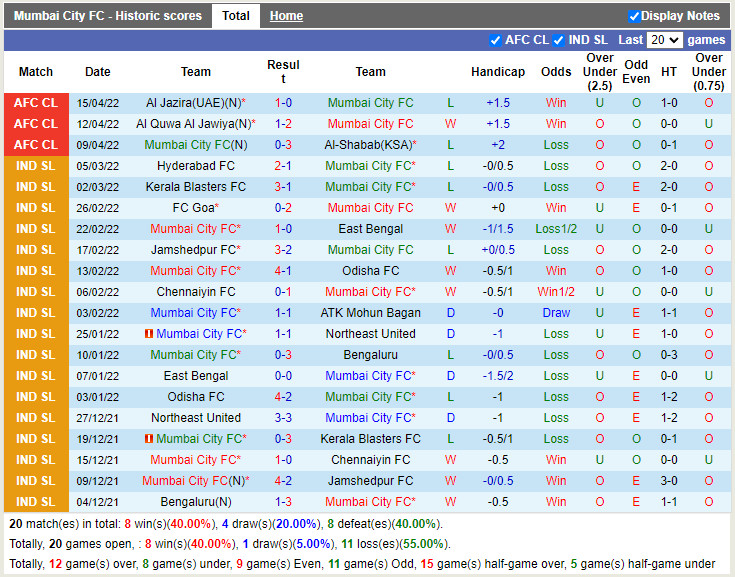735x577 pixels.
Task: Click the 03/01/22 date cell
Action: point(98,397)
